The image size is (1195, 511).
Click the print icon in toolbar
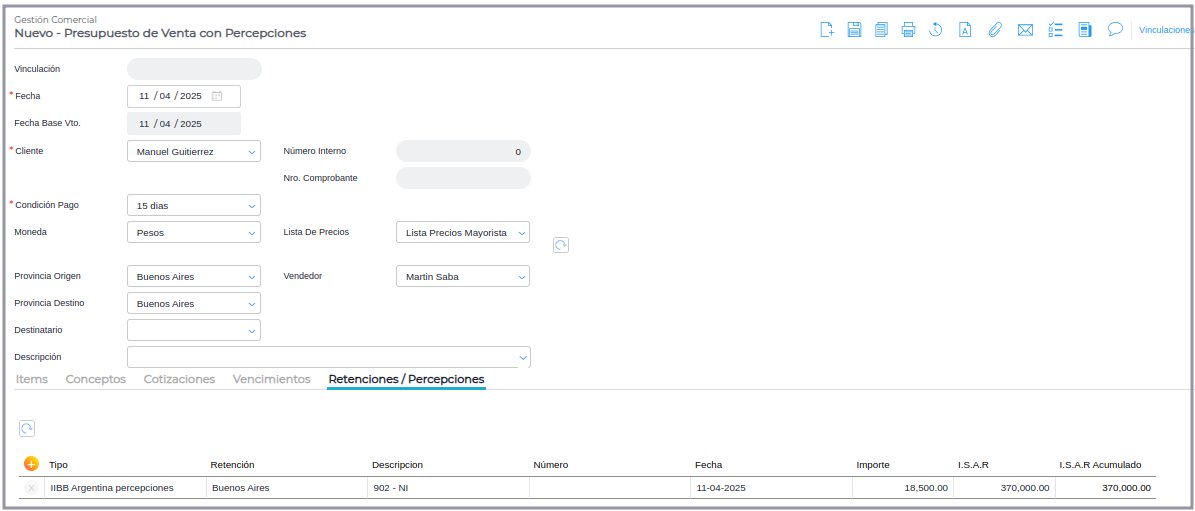point(908,30)
